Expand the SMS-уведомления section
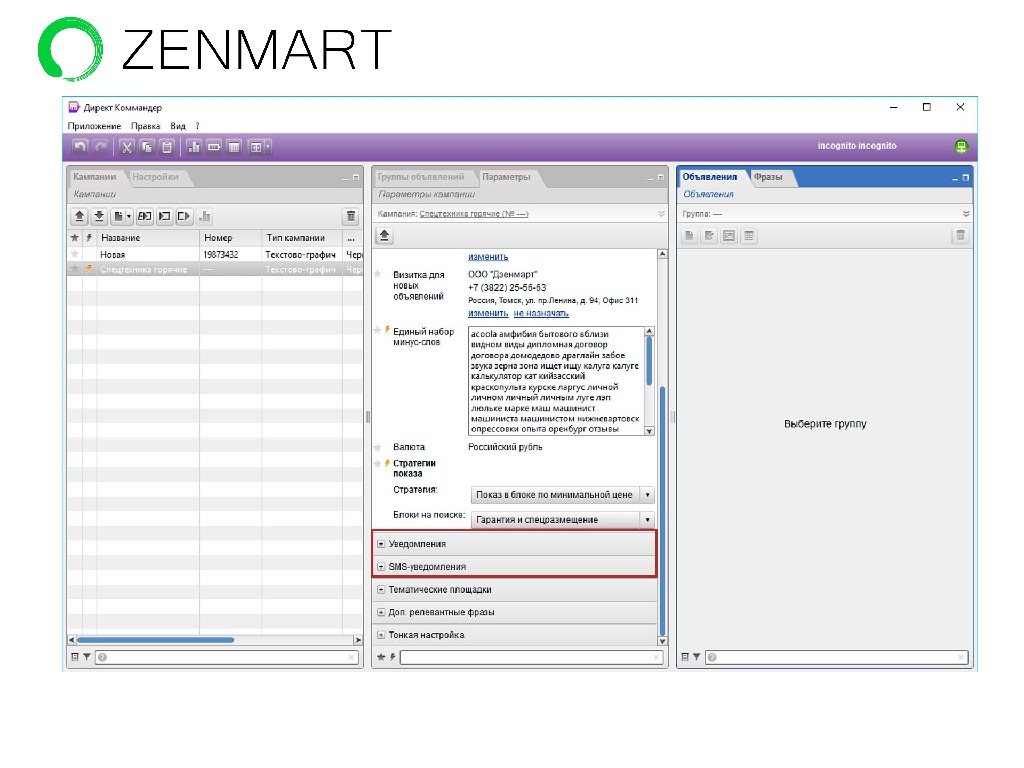1024x768 pixels. 381,566
